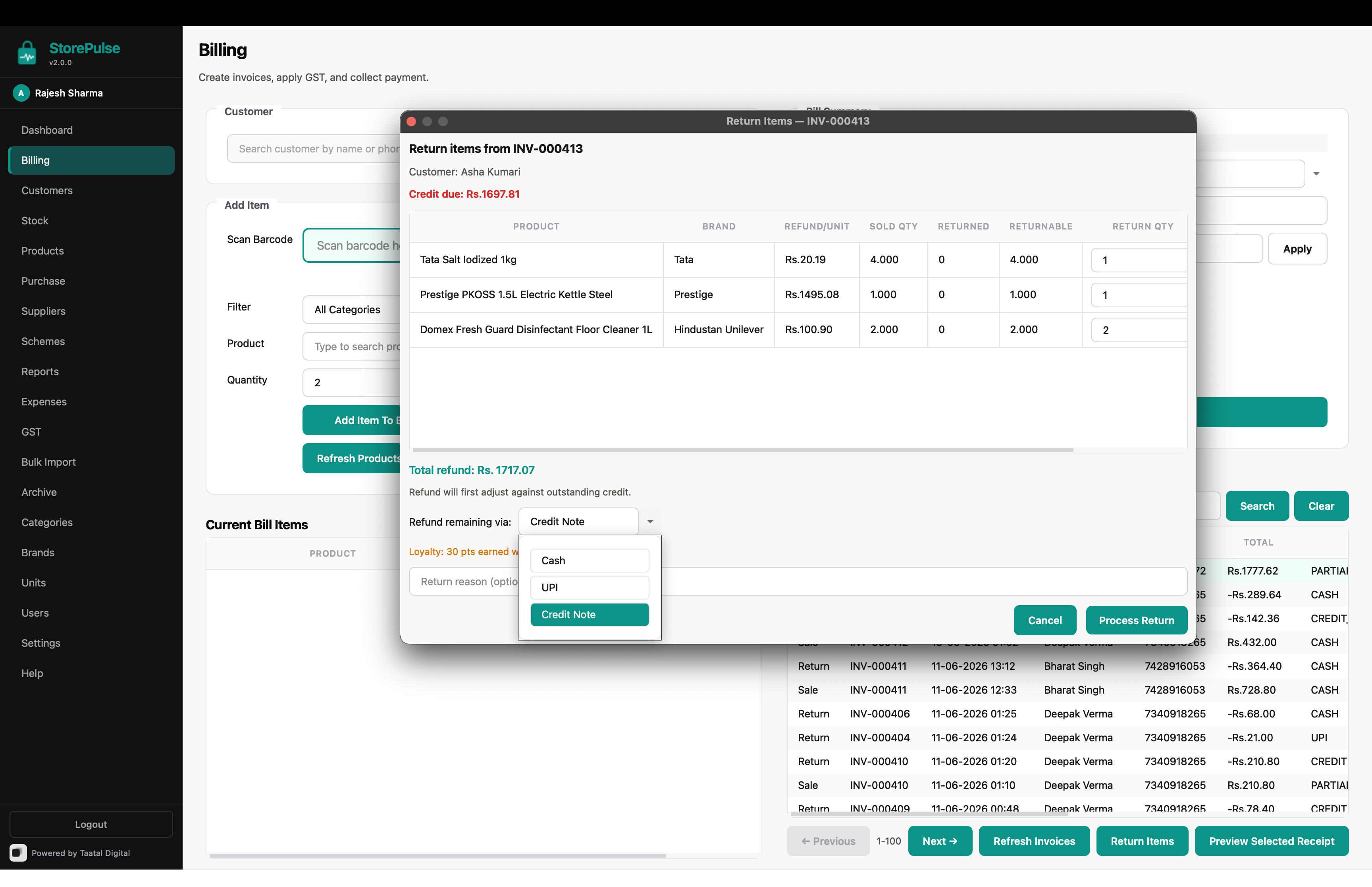Open Archive section

(91, 492)
